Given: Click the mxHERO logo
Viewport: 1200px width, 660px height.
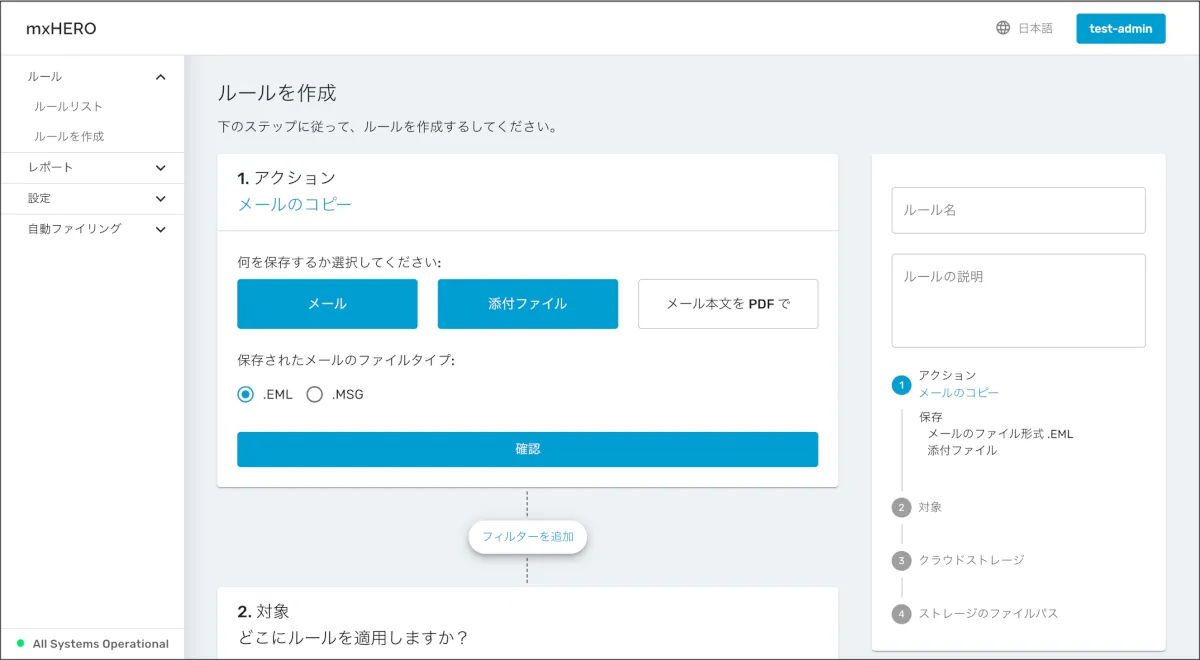Looking at the screenshot, I should click(x=61, y=28).
